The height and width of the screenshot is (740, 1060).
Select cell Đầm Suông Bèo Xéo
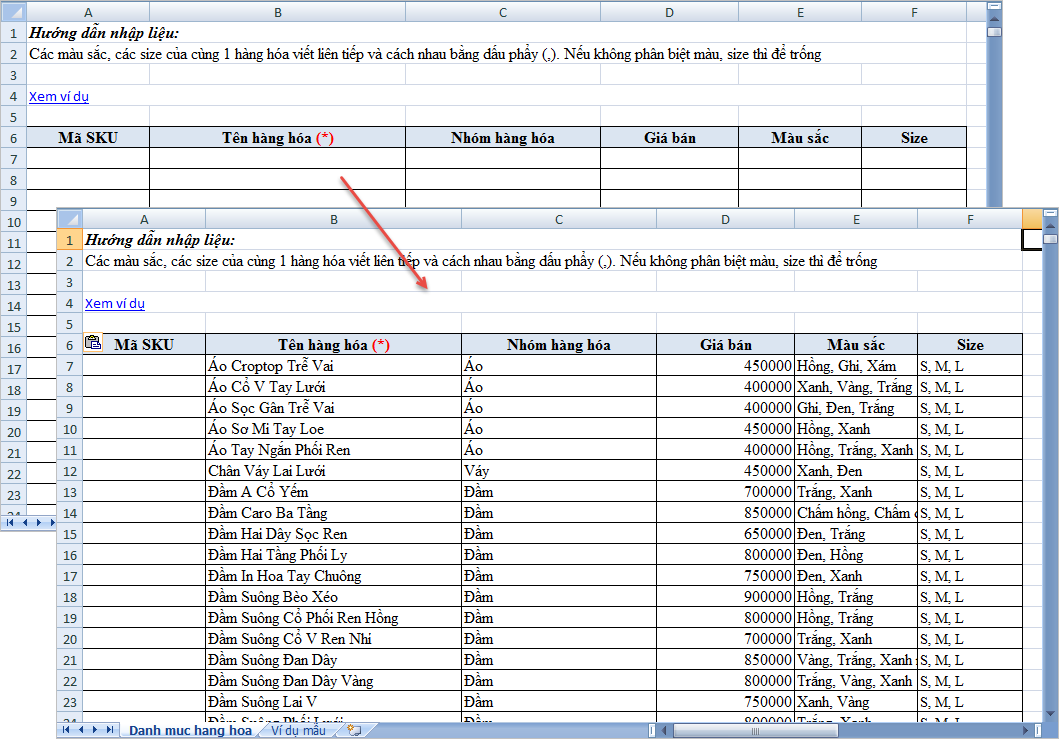(333, 597)
